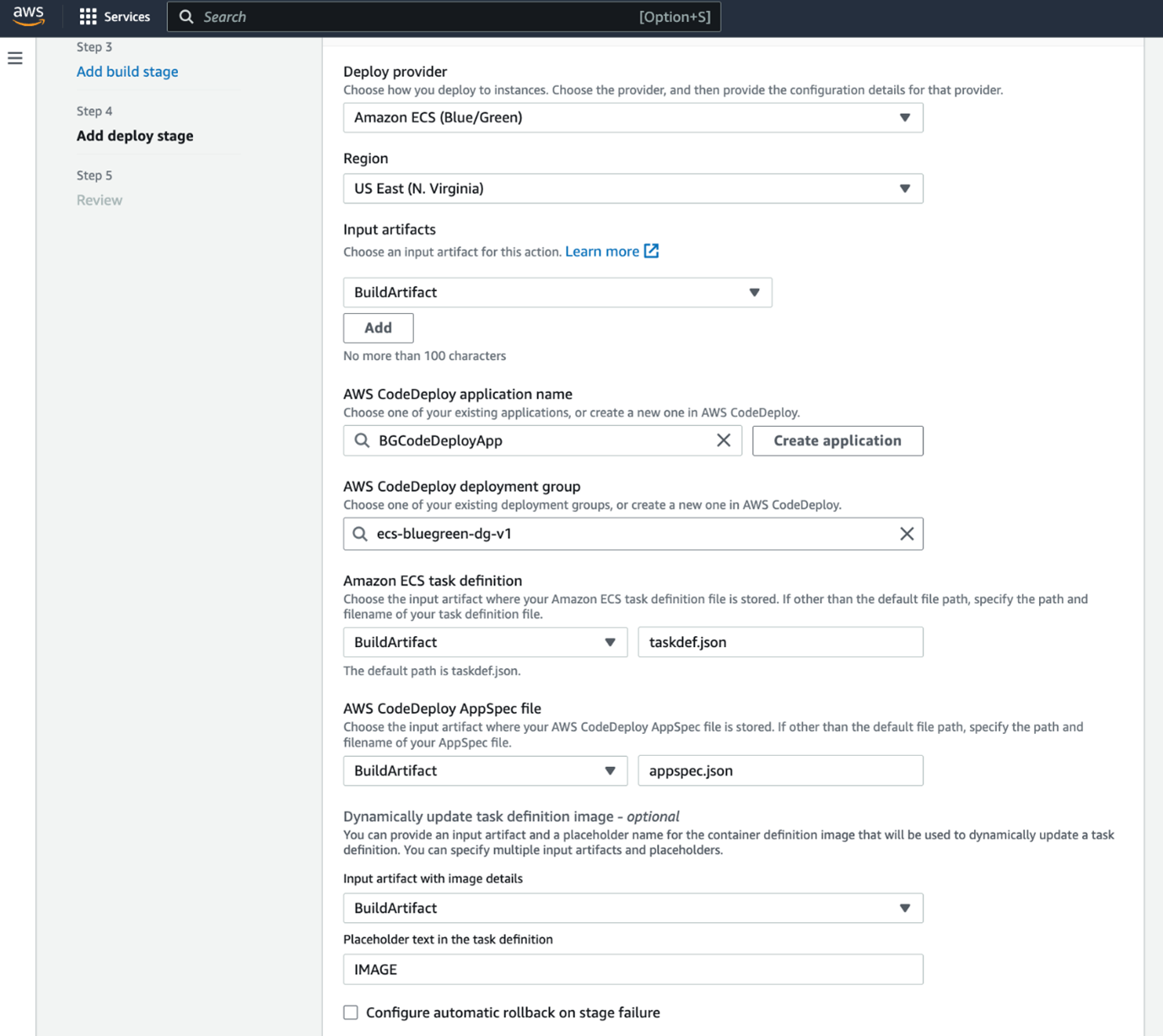
Task: Clear the BGCodeDeployApp application name
Action: pyautogui.click(x=724, y=440)
